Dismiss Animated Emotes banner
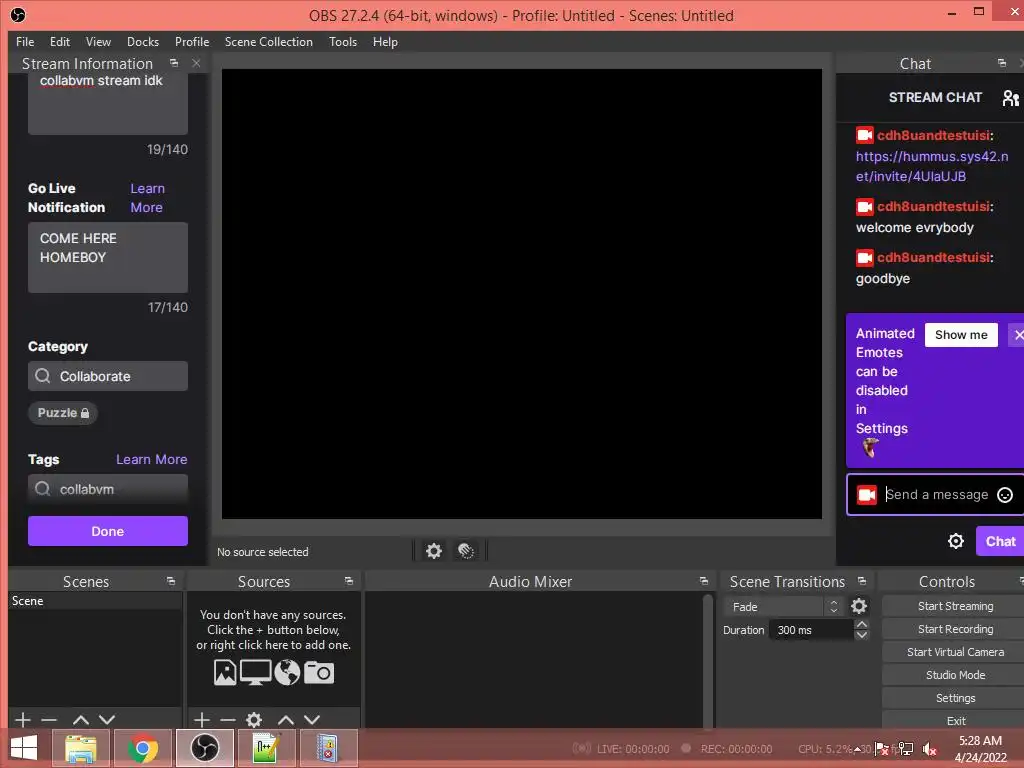 coord(1017,335)
